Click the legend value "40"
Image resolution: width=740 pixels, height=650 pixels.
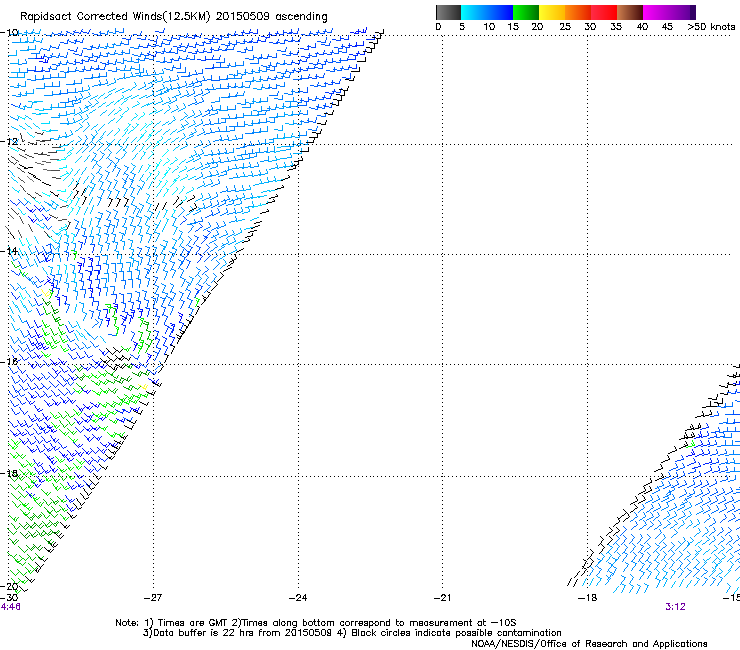[642, 27]
